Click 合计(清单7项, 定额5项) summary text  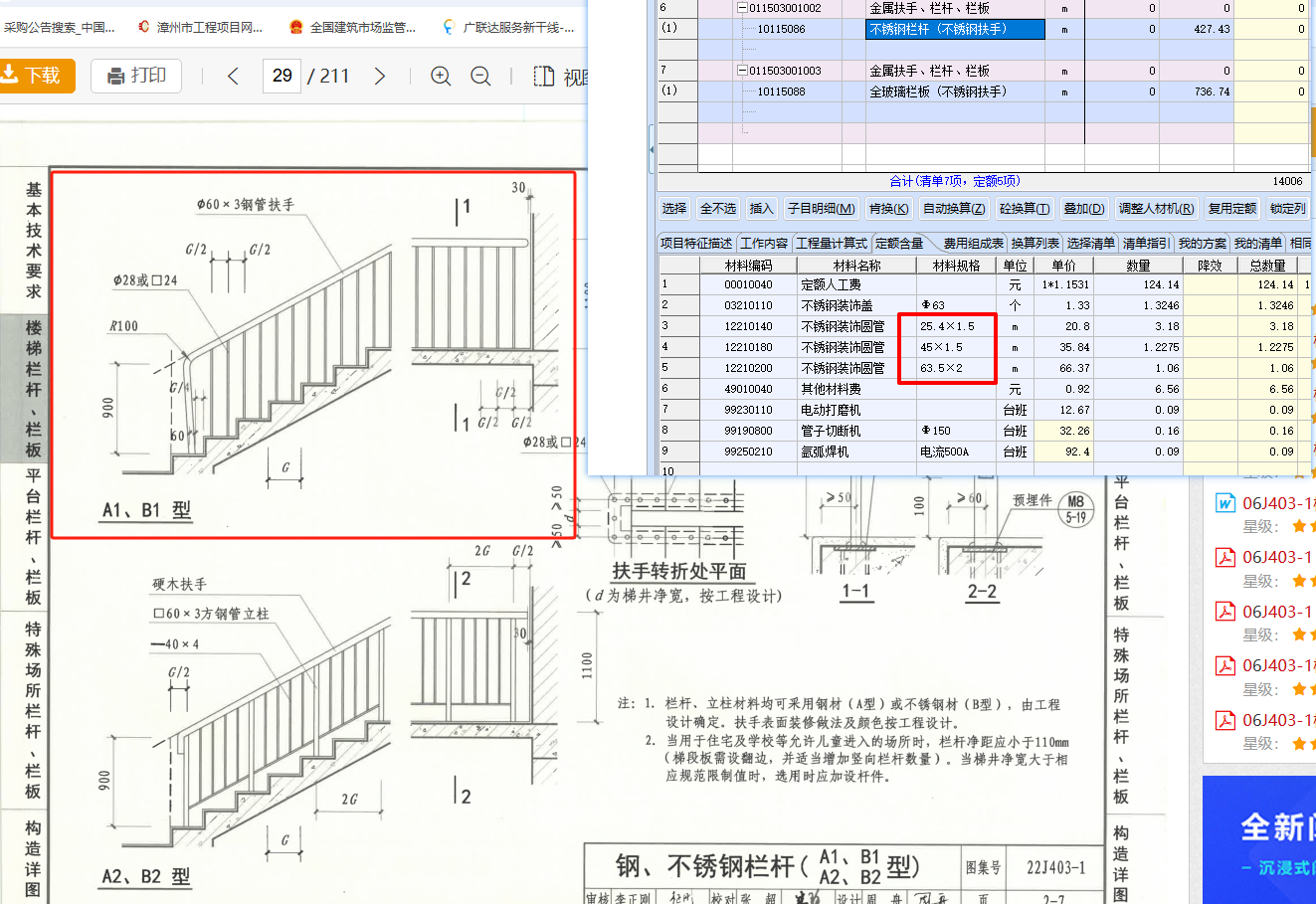tap(955, 181)
